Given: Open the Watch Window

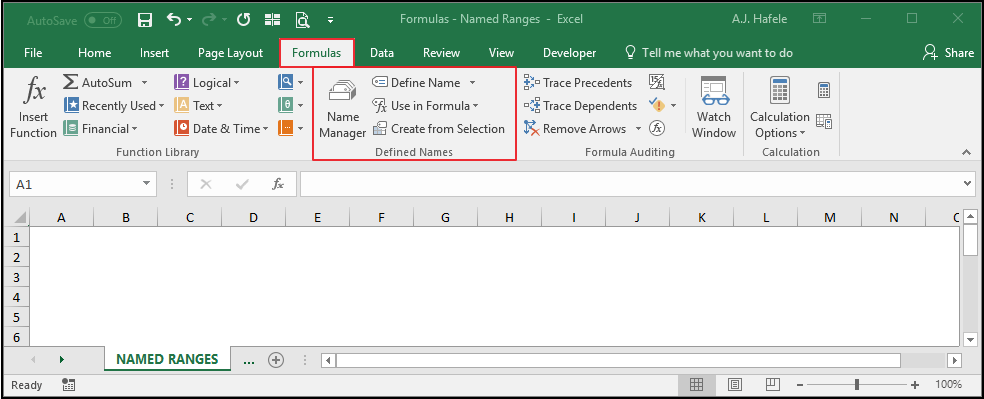Looking at the screenshot, I should point(714,108).
